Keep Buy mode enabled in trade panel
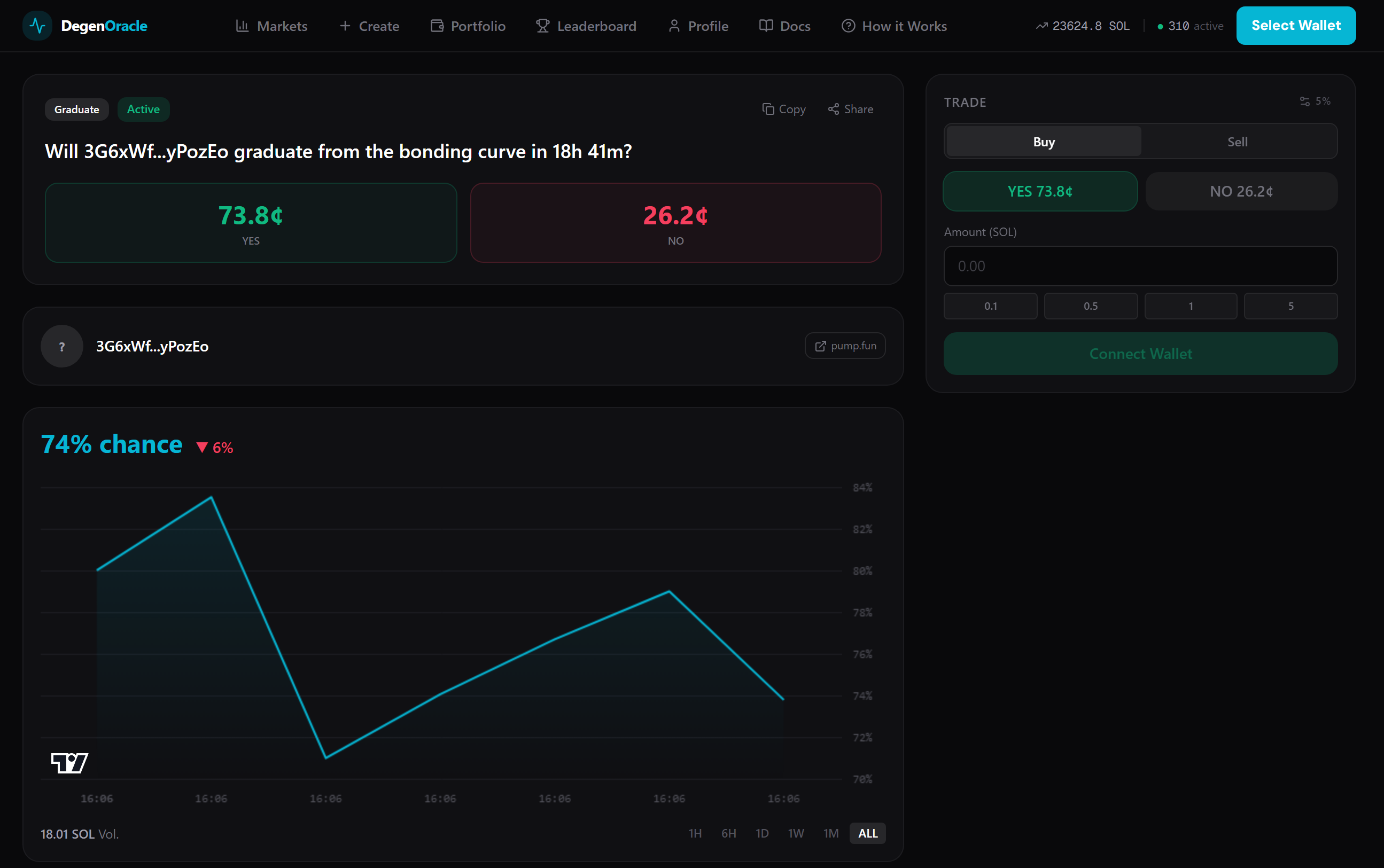The width and height of the screenshot is (1384, 868). [1043, 141]
